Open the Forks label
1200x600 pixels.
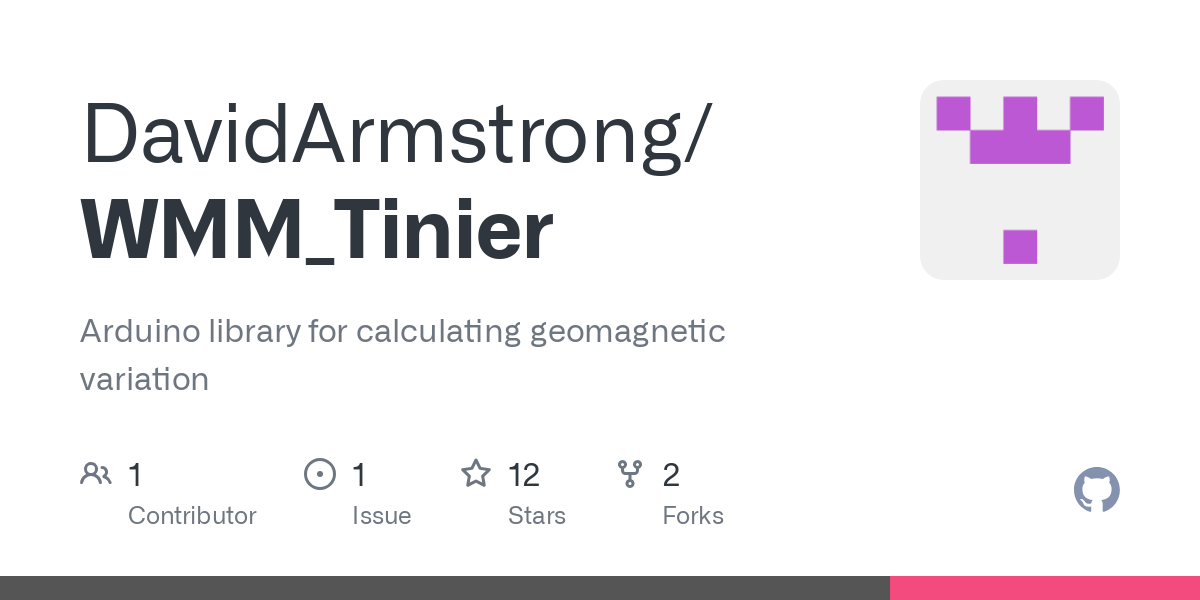tap(692, 516)
